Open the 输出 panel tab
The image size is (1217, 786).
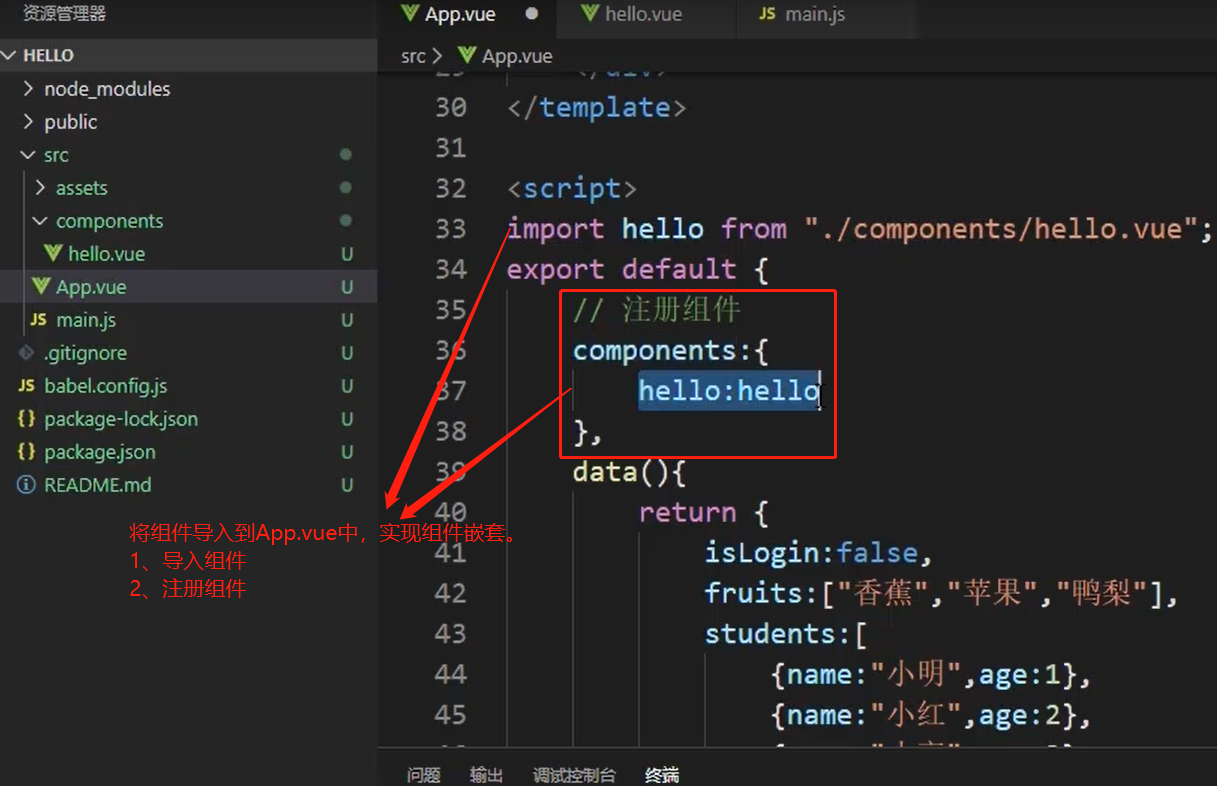coord(487,775)
